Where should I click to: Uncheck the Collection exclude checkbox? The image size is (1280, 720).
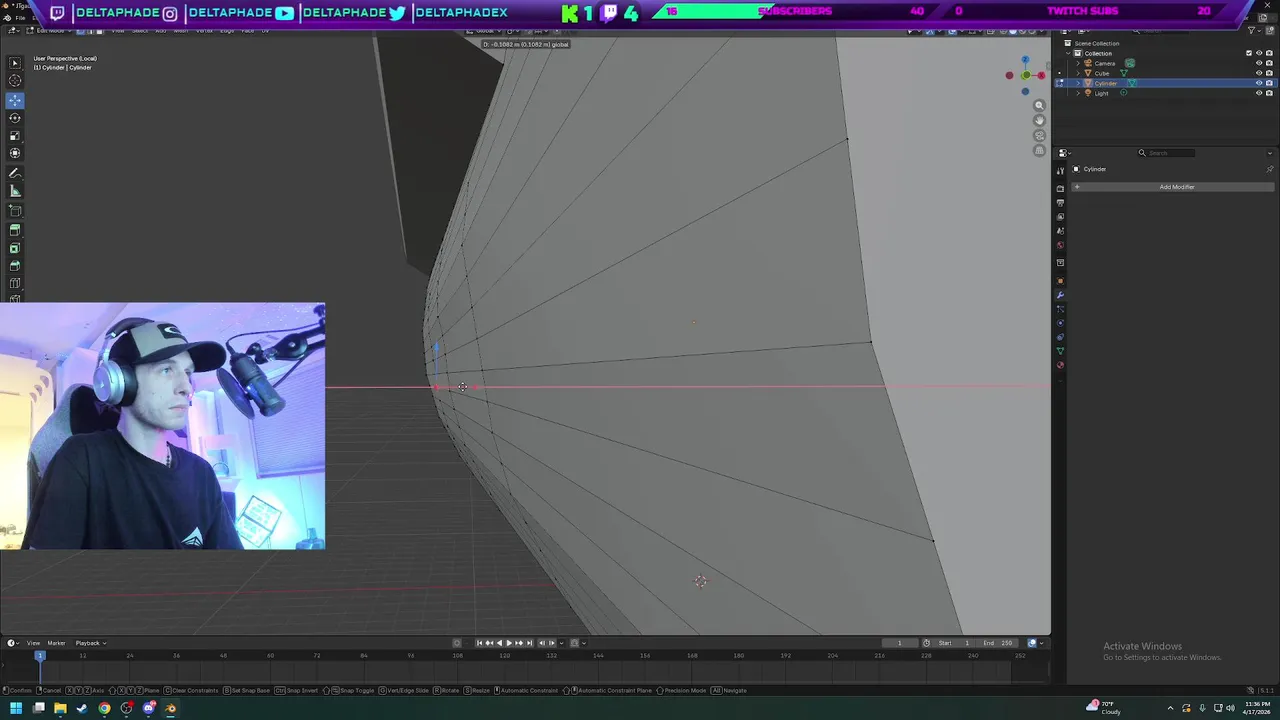[x=1249, y=53]
